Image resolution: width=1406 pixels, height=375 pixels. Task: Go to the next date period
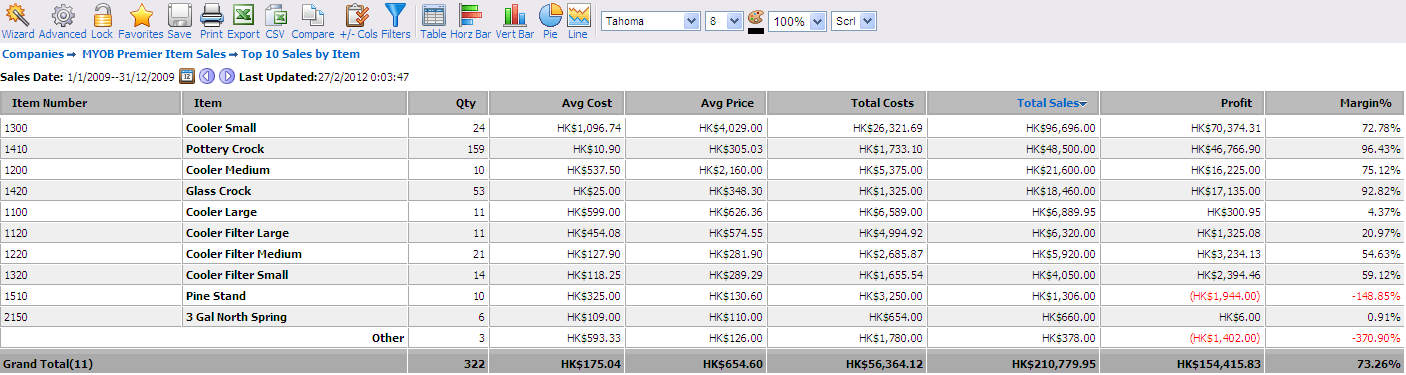click(x=227, y=76)
